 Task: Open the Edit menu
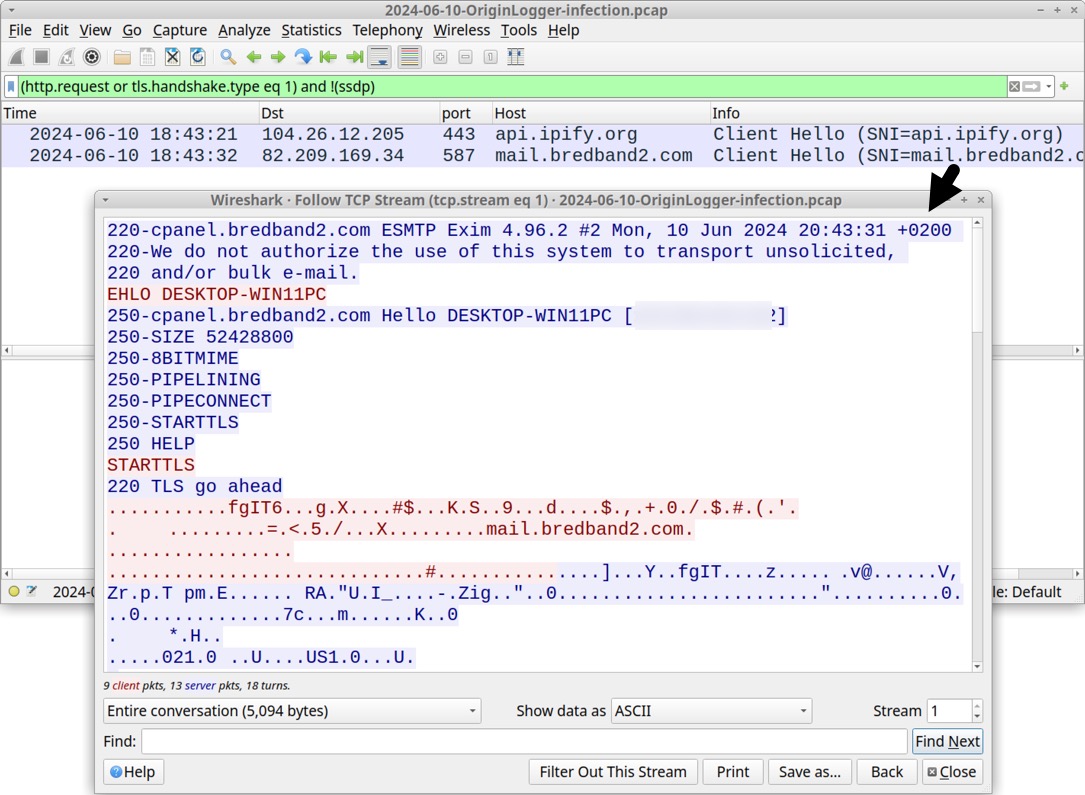point(55,30)
